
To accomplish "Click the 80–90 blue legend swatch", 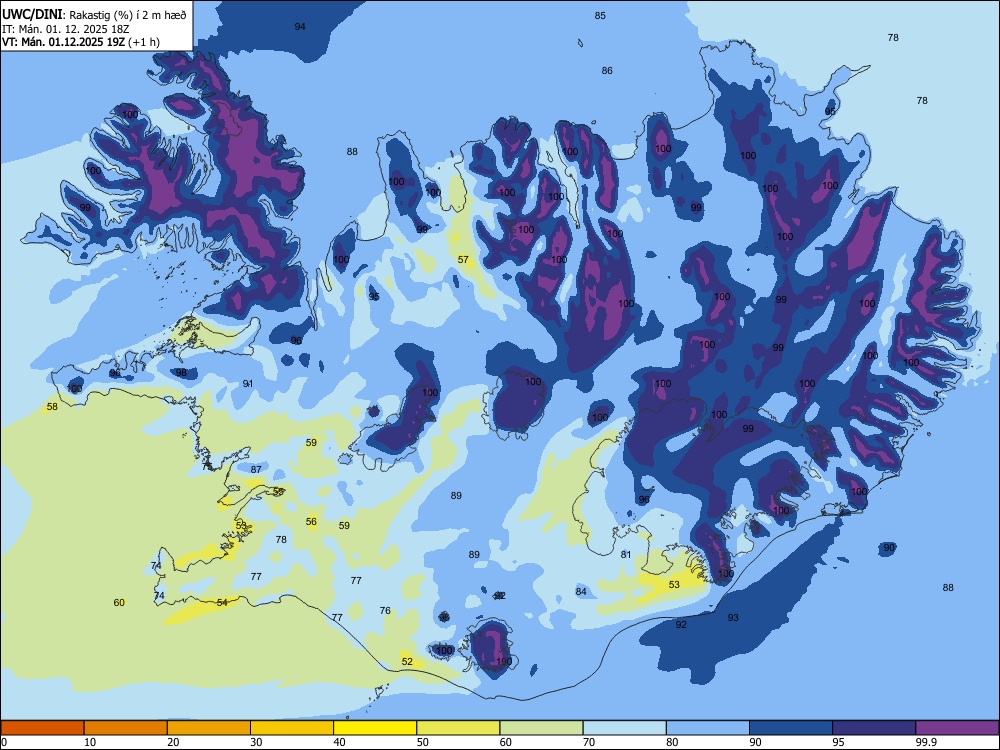I will pyautogui.click(x=708, y=728).
